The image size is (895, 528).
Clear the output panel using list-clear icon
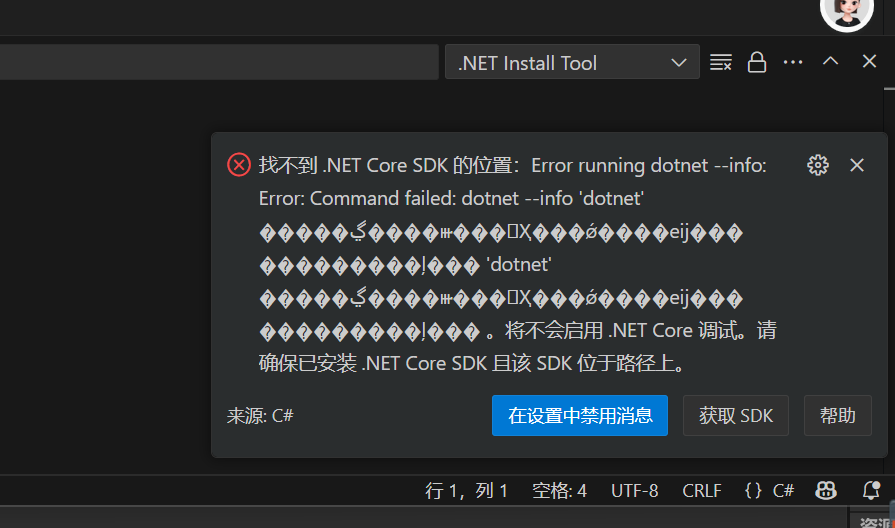click(720, 62)
